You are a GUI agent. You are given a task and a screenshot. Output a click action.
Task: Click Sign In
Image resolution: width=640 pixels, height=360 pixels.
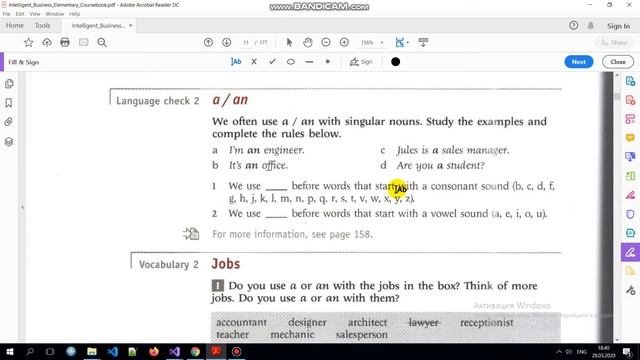pos(618,26)
